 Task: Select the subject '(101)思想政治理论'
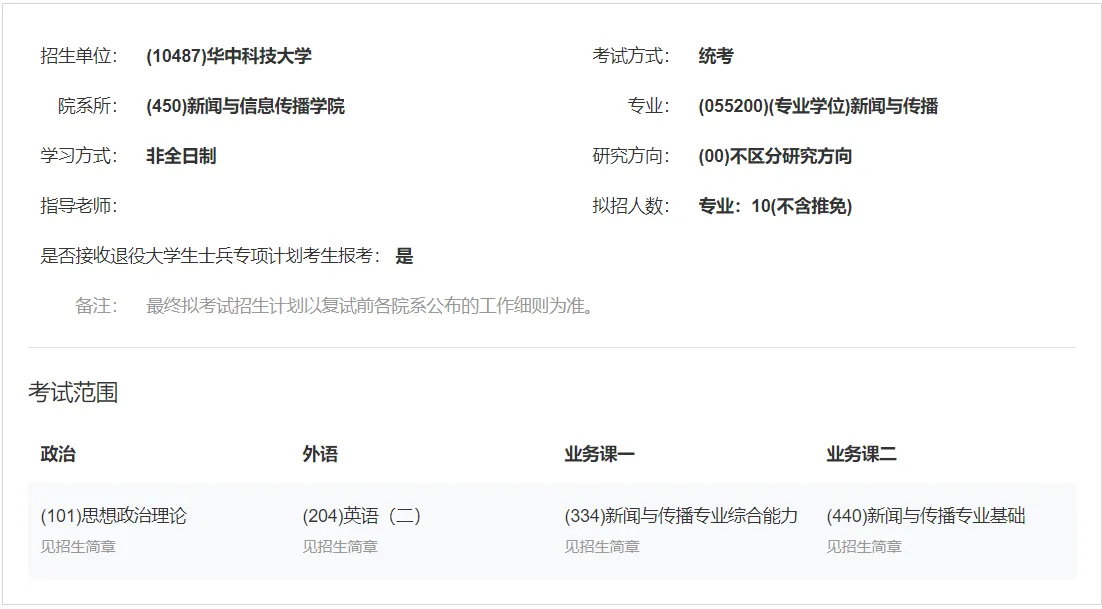click(113, 516)
